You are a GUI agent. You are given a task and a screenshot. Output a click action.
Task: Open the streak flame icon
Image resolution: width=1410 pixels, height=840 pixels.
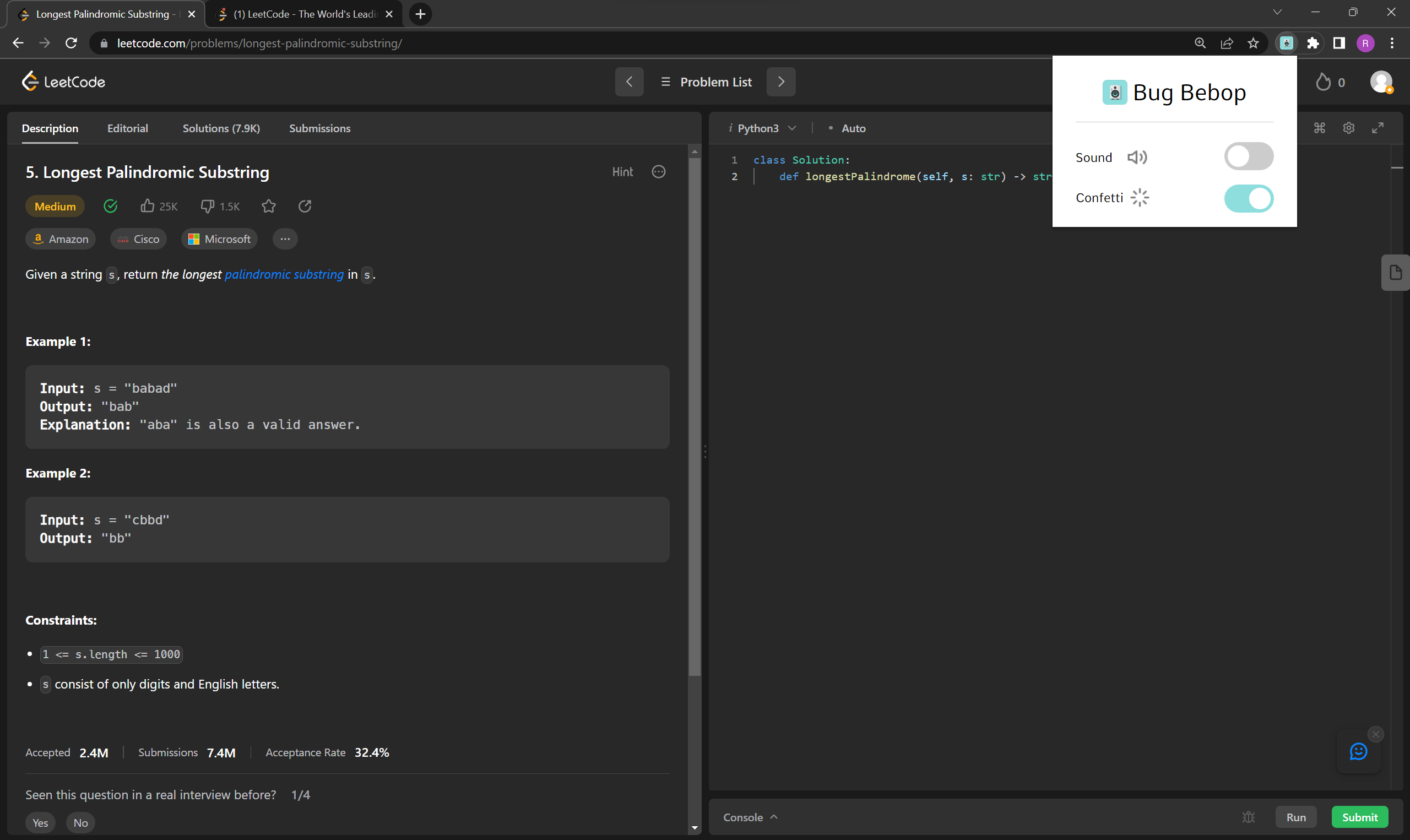[1323, 82]
